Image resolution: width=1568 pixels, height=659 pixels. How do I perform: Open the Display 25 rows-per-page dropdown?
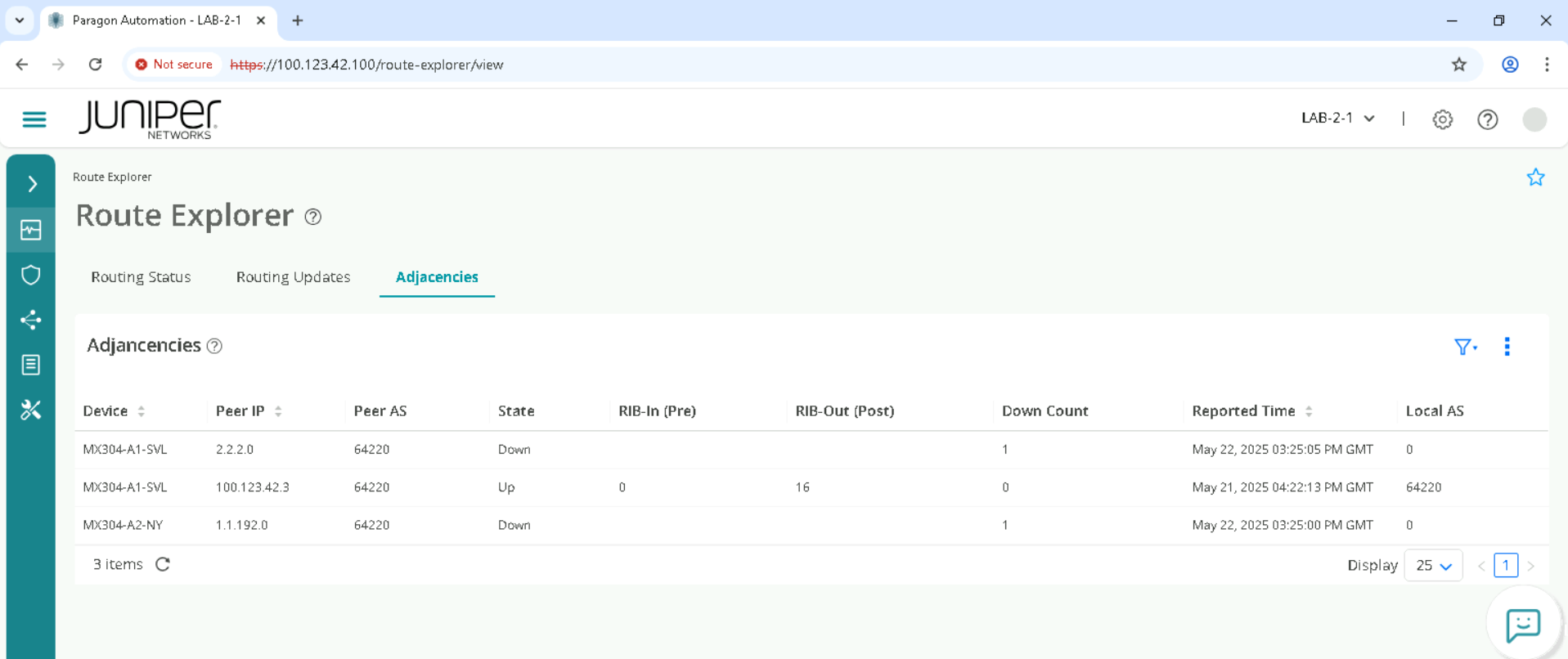(x=1433, y=566)
